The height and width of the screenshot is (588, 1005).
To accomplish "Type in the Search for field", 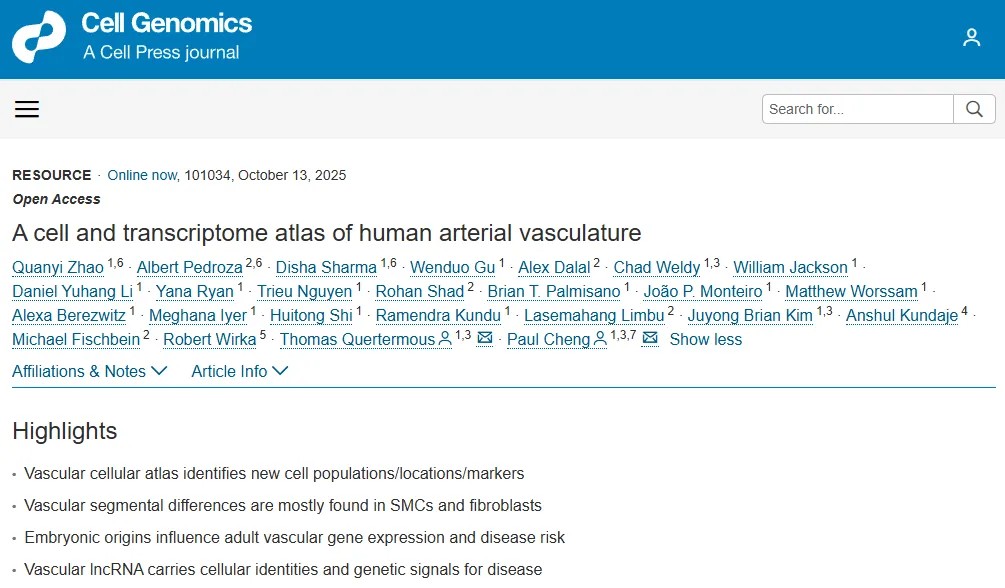I will point(857,109).
